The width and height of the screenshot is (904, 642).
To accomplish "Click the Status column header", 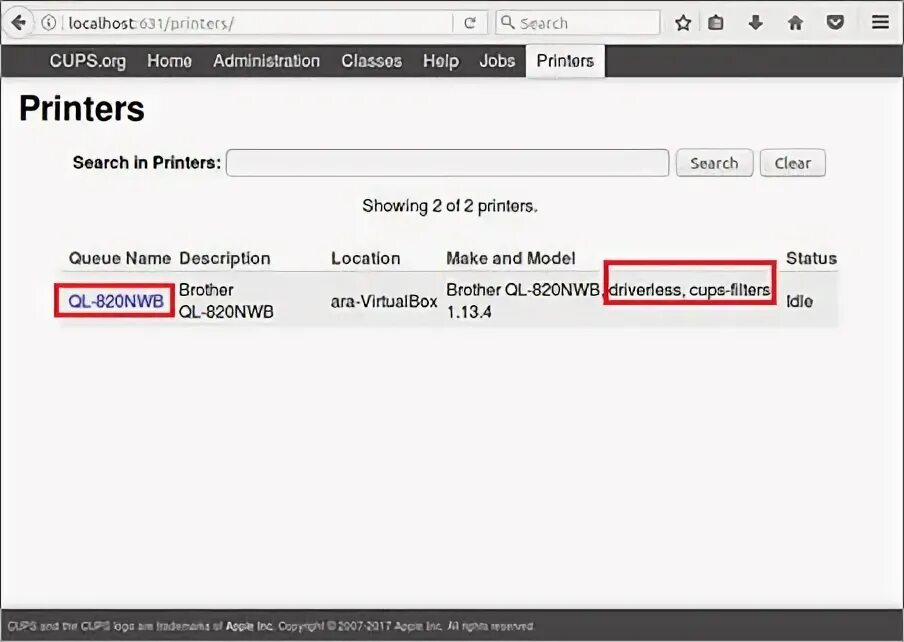I will coord(811,258).
